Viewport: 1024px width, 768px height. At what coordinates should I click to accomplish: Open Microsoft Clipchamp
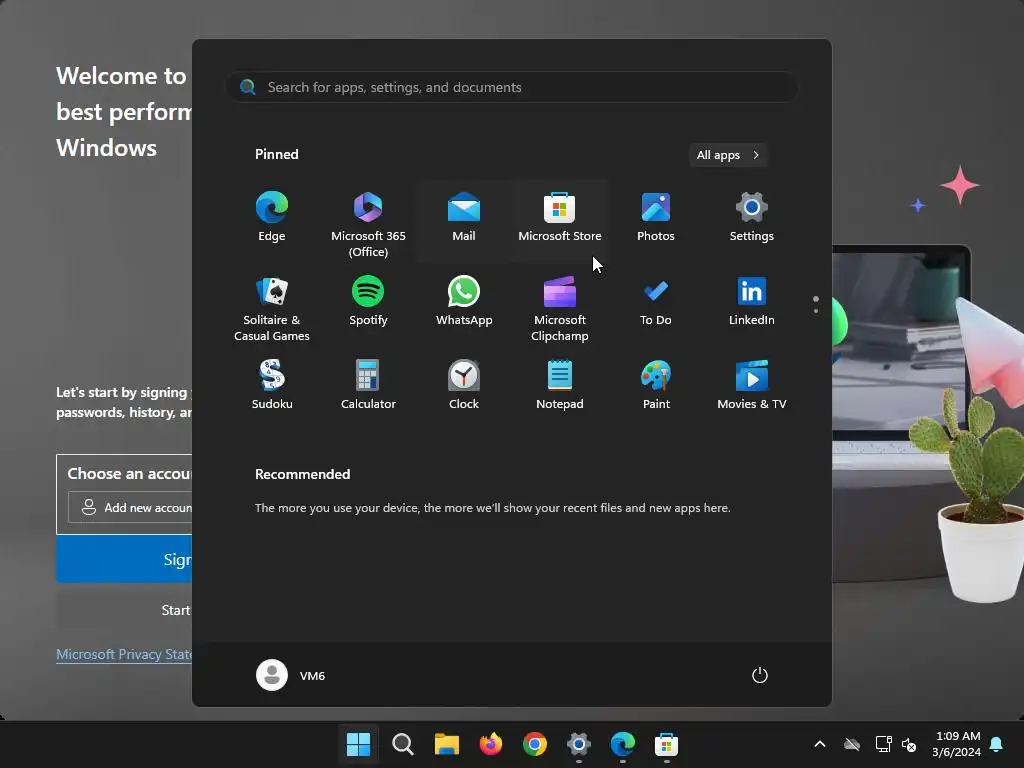(560, 308)
